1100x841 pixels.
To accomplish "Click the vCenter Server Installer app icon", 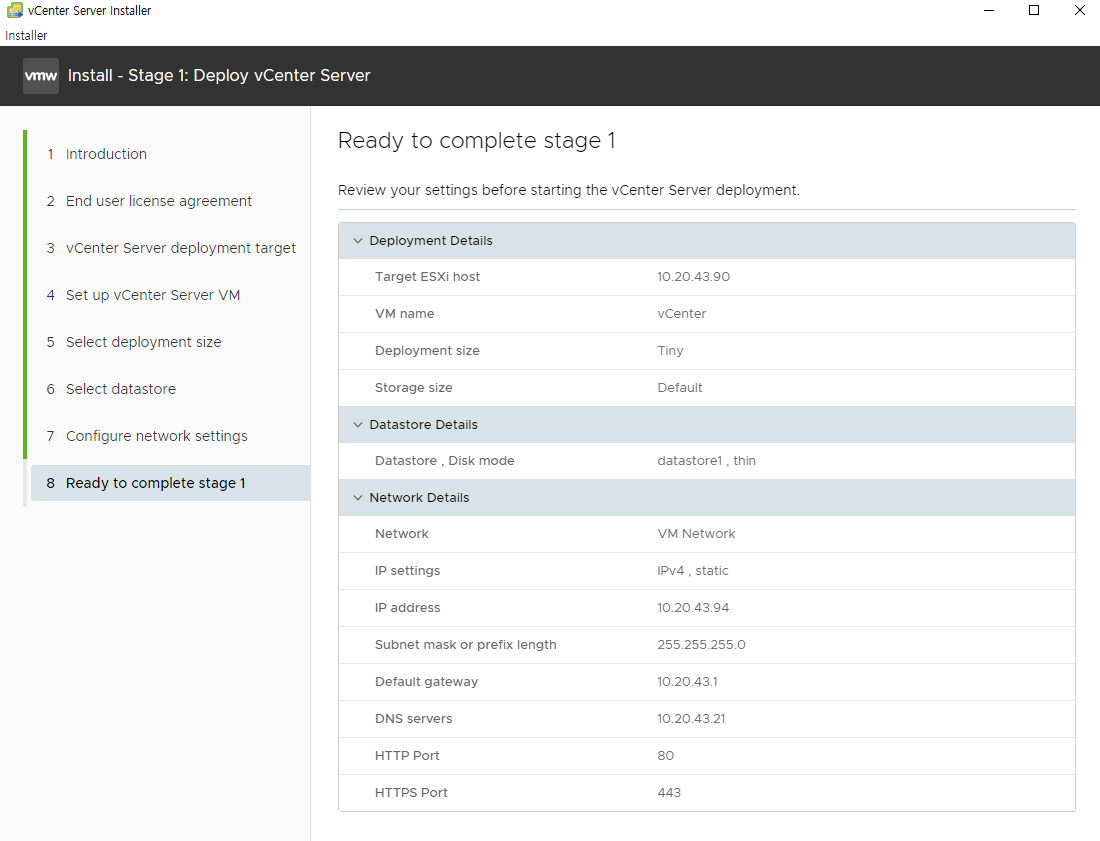I will click(x=15, y=11).
